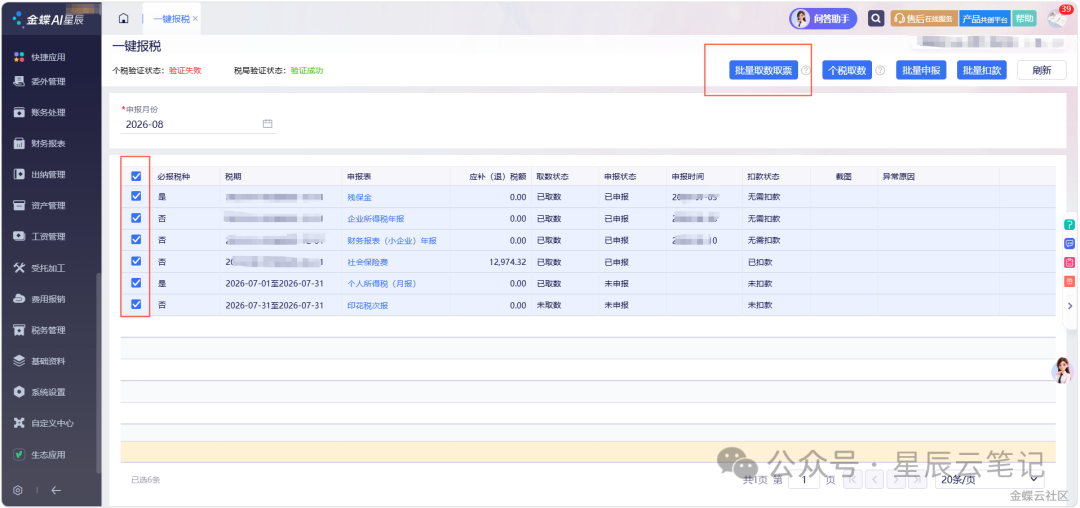The width and height of the screenshot is (1080, 508).
Task: Click 批量扣款 button
Action: tap(982, 70)
